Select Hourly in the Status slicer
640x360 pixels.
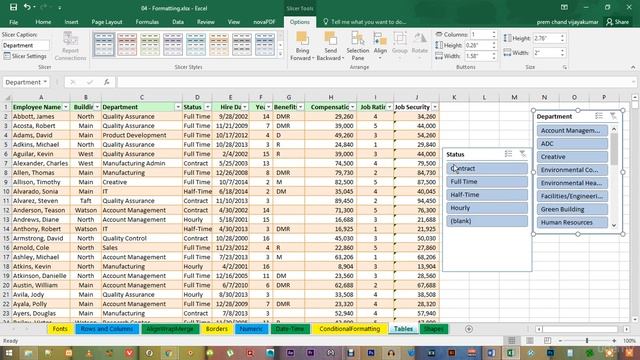tap(487, 208)
